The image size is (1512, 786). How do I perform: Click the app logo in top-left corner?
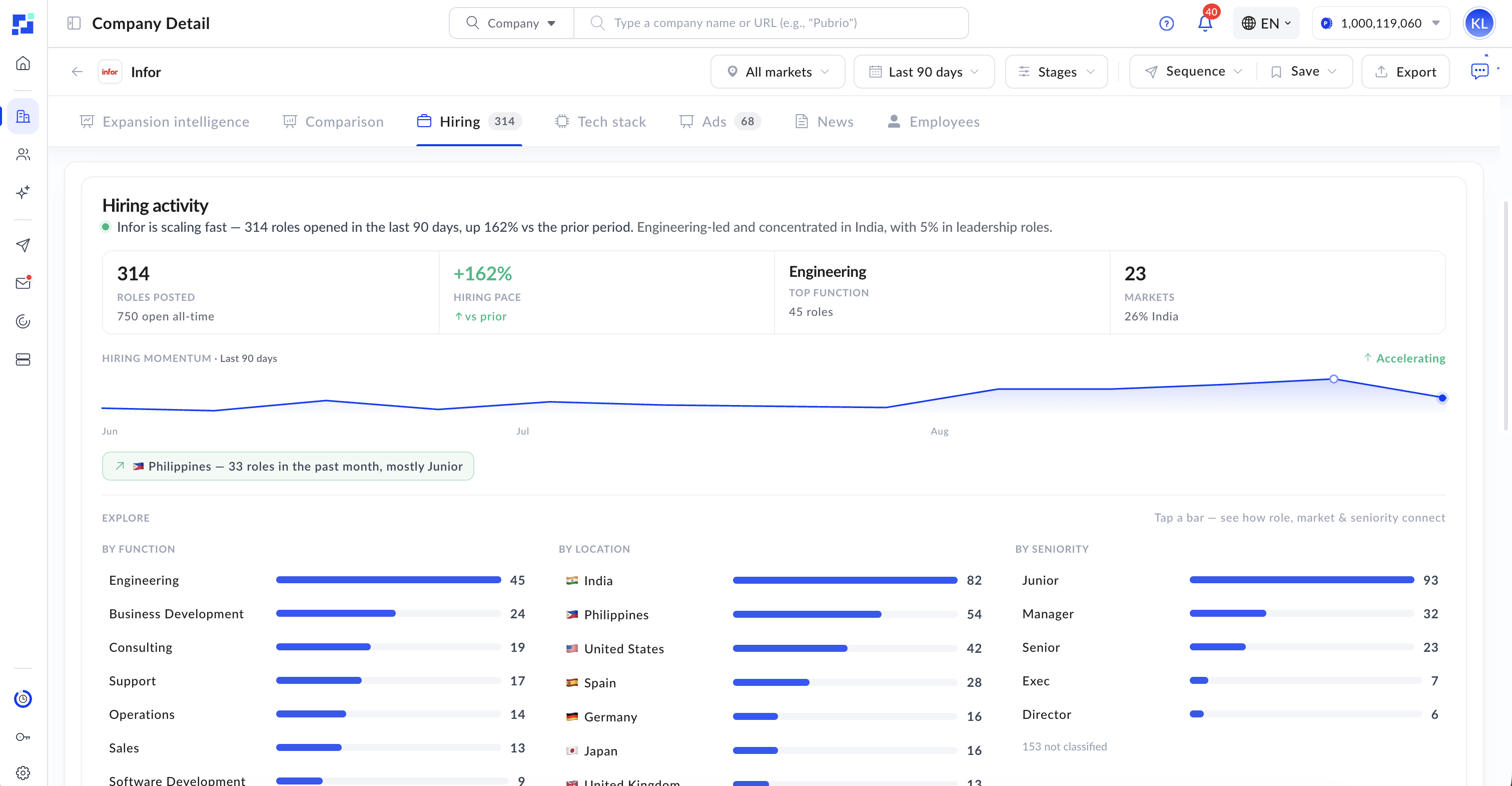[23, 24]
